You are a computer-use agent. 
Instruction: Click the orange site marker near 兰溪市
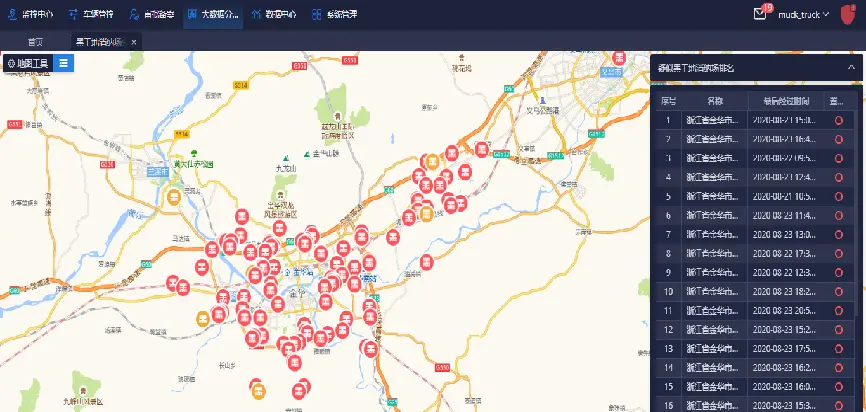(174, 196)
